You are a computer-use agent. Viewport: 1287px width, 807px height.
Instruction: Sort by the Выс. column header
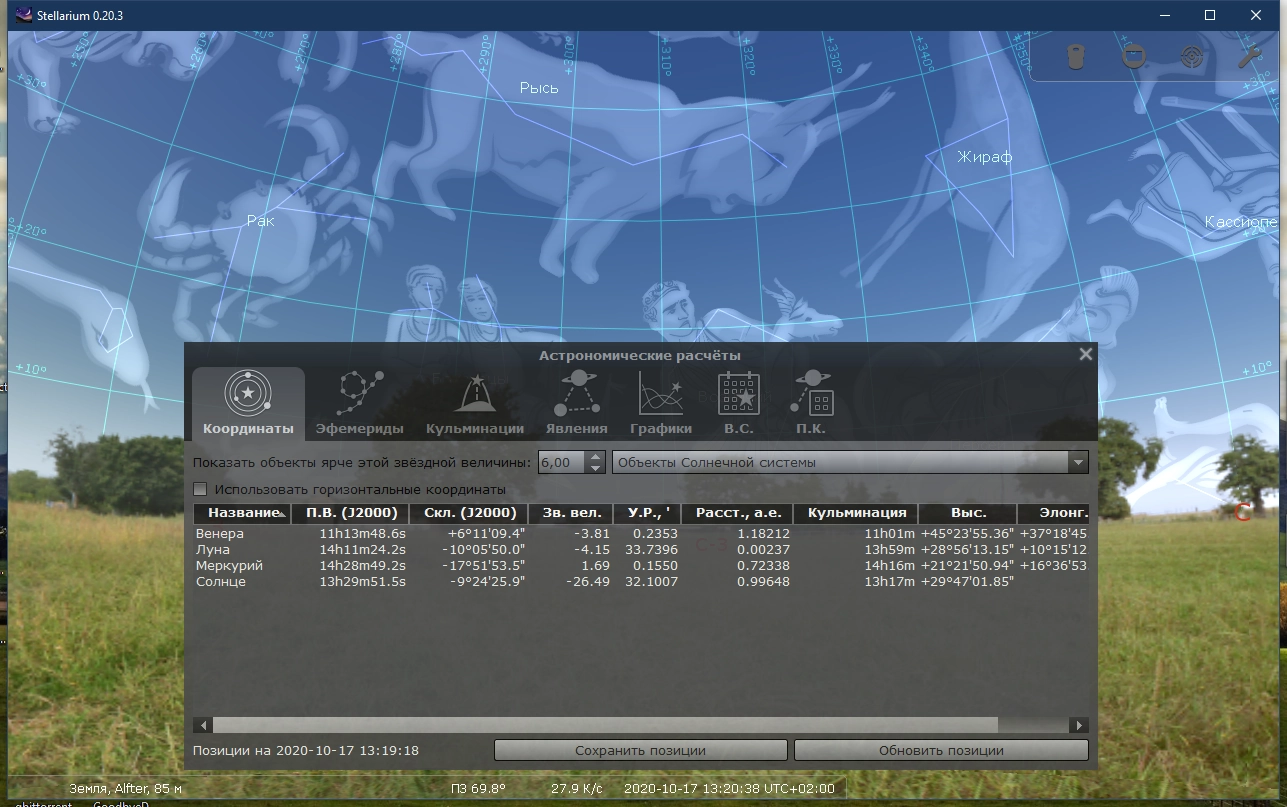[968, 513]
